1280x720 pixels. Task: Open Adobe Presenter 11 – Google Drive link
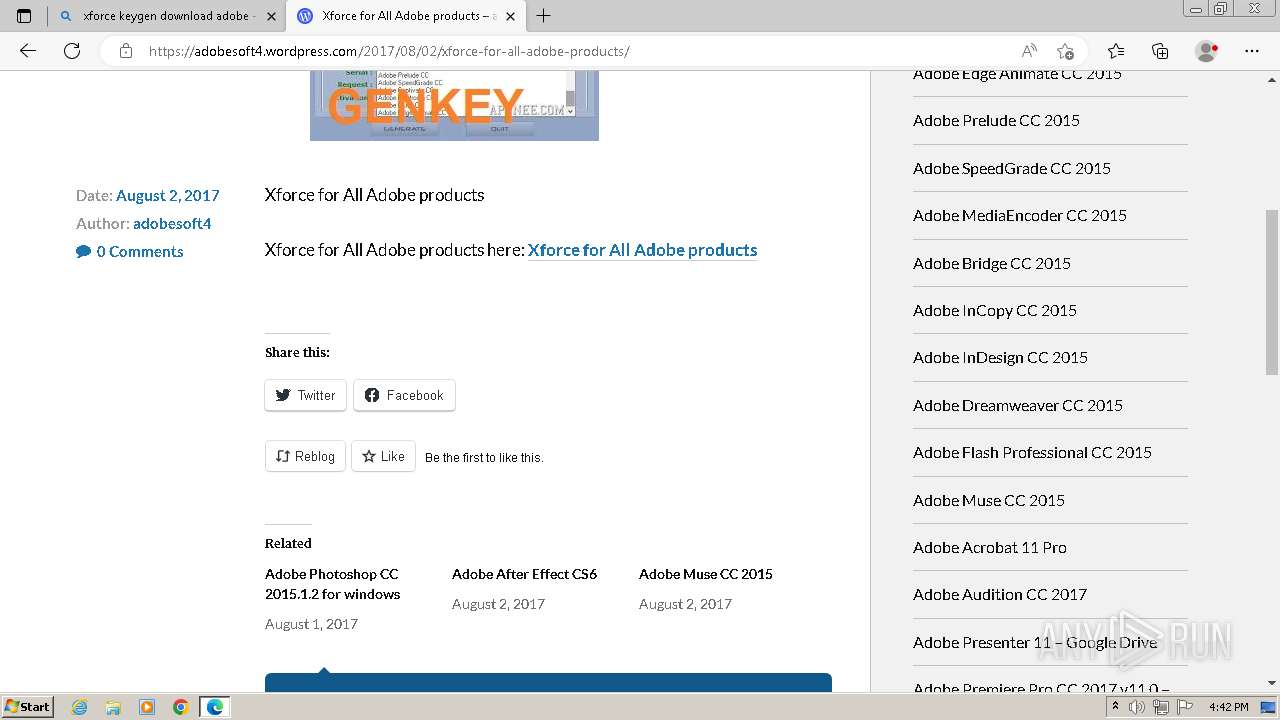[x=1035, y=642]
